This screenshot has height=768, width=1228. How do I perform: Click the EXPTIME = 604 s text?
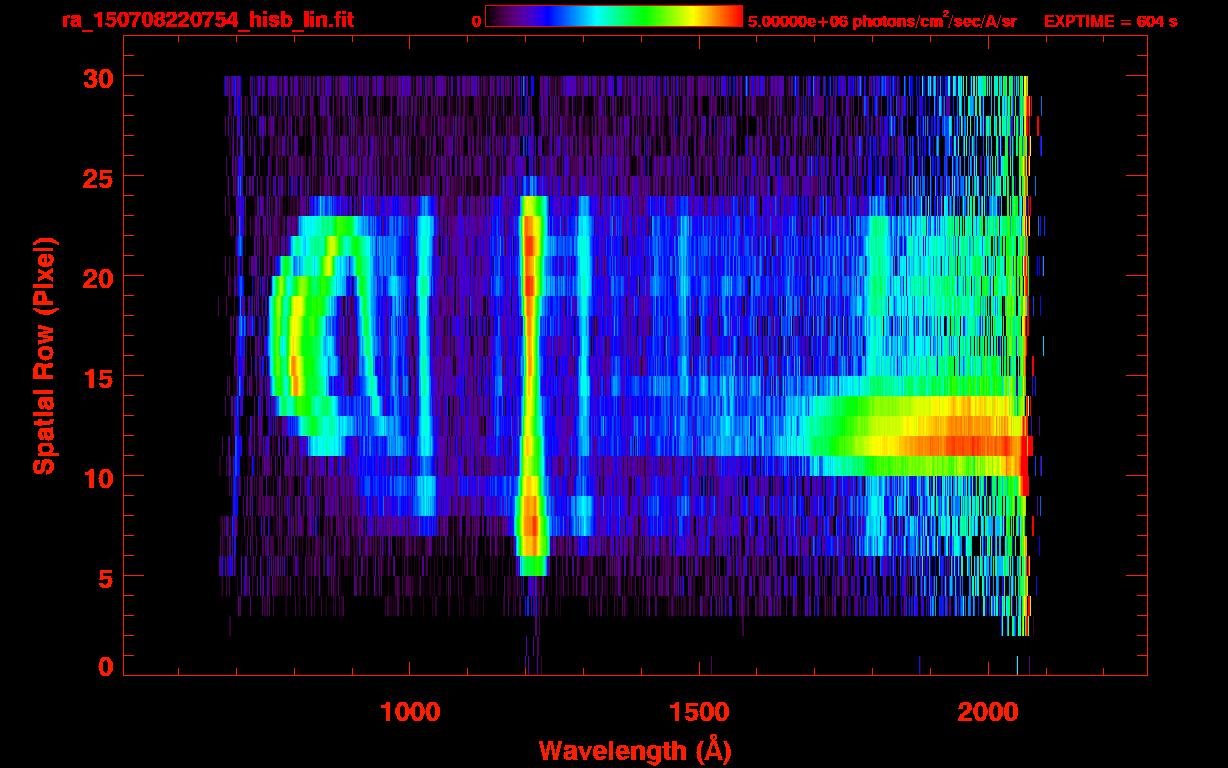pos(1110,21)
